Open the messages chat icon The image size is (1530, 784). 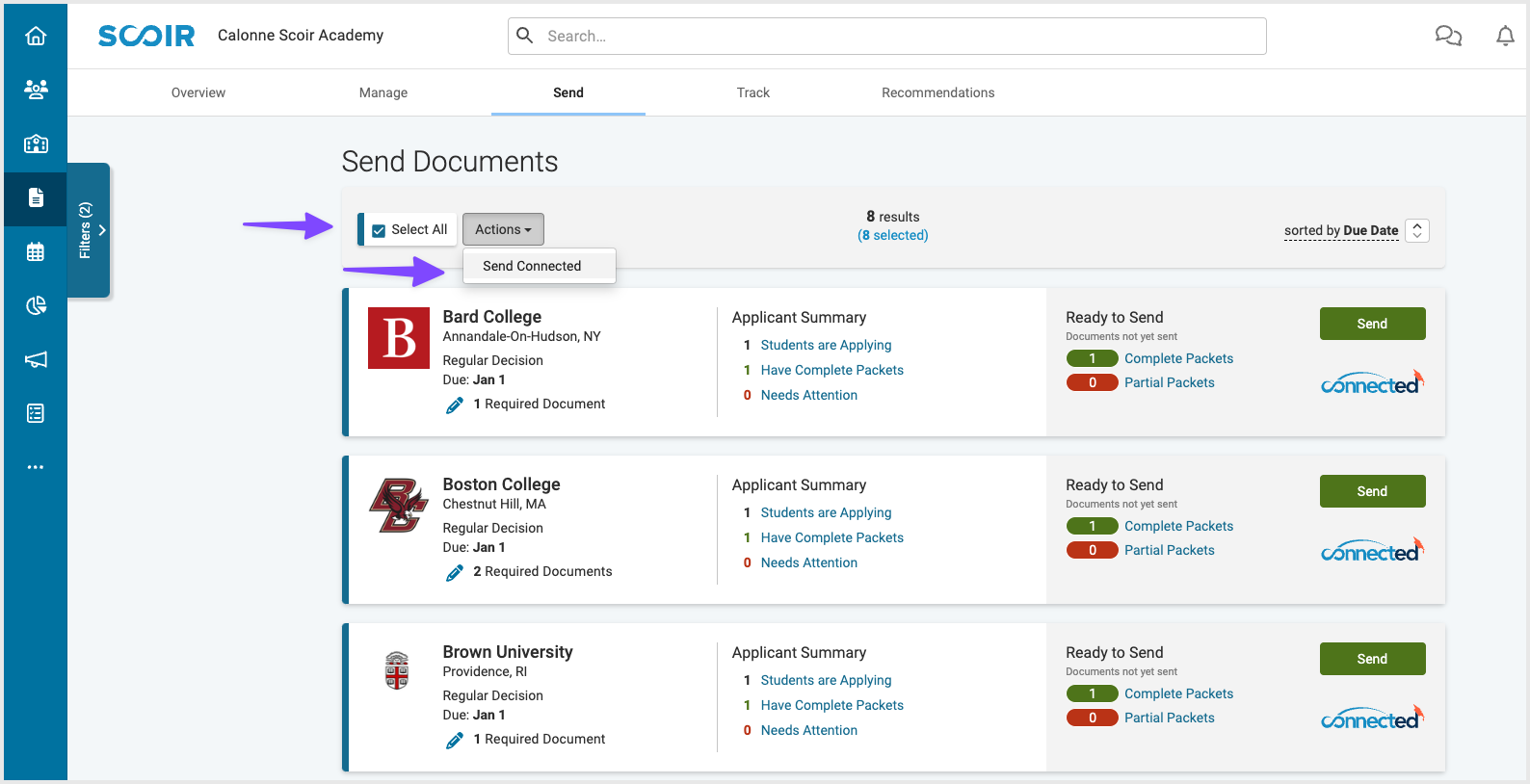pyautogui.click(x=1448, y=36)
